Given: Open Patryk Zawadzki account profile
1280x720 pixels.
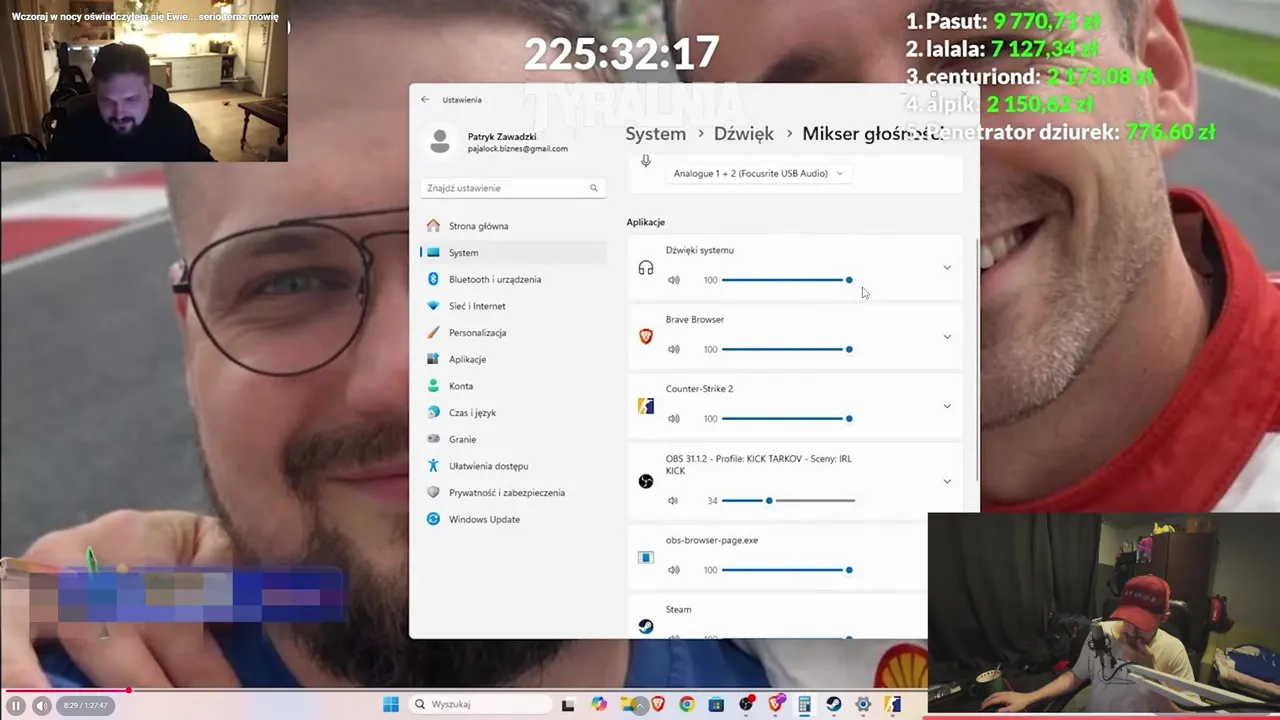Looking at the screenshot, I should (x=497, y=141).
